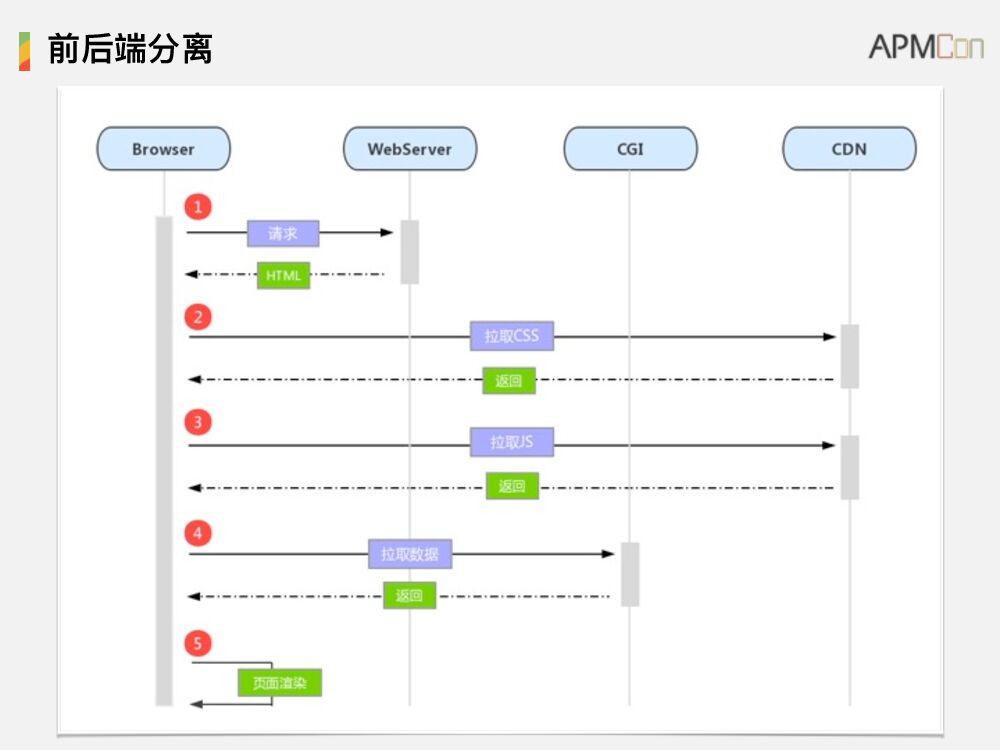Click the 返回 label under 拉取CSS

click(x=509, y=380)
